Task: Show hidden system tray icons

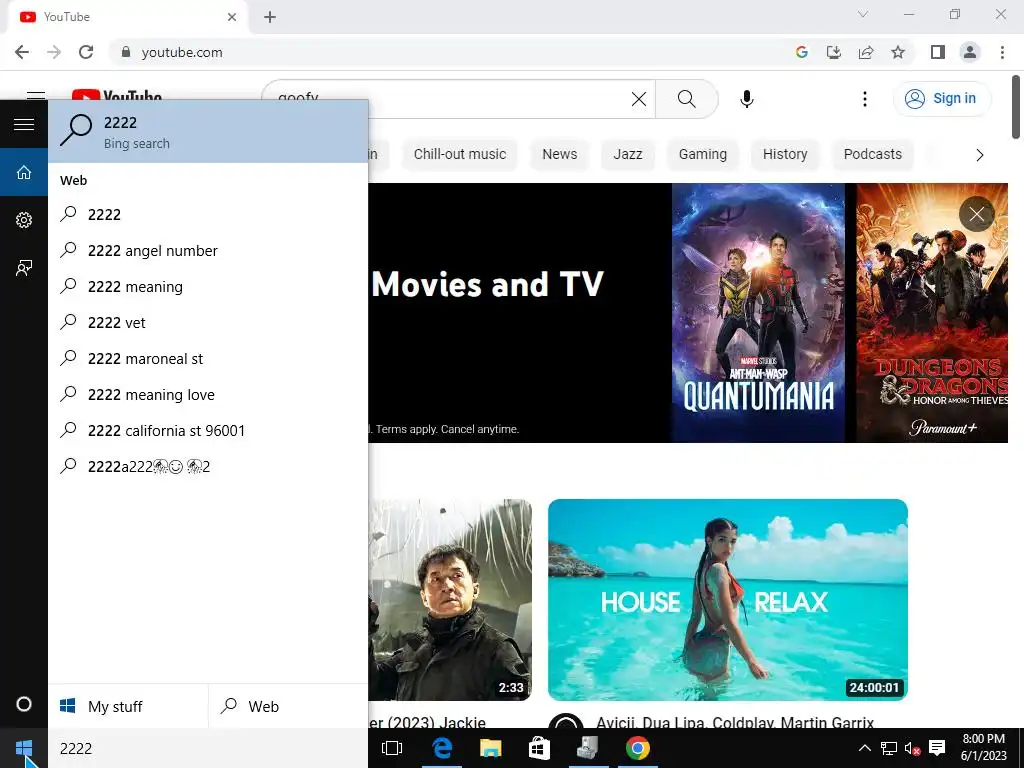Action: (864, 748)
